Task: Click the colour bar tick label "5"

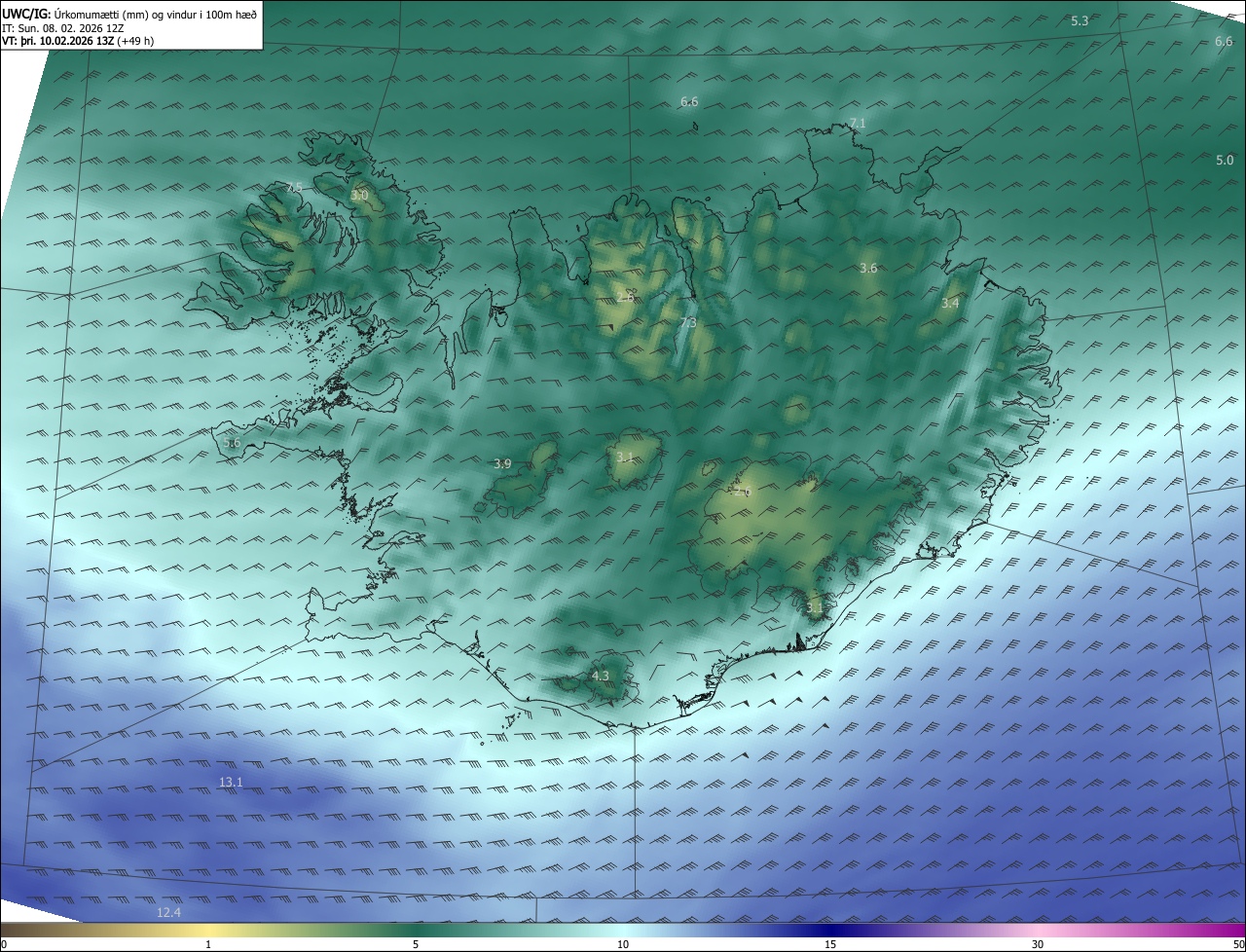Action: click(x=416, y=944)
